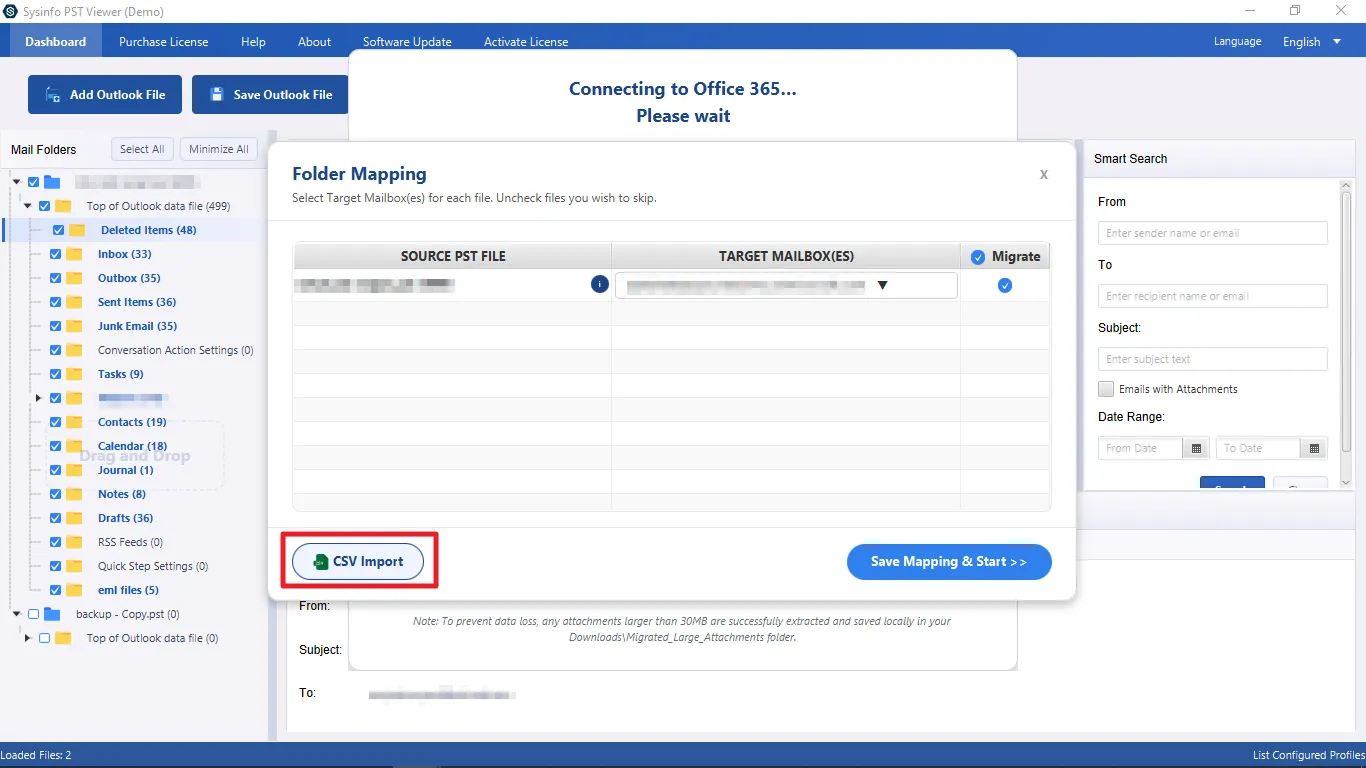This screenshot has height=768, width=1366.
Task: Select folder icon of Top of Outlook data file (0)
Action: point(63,638)
